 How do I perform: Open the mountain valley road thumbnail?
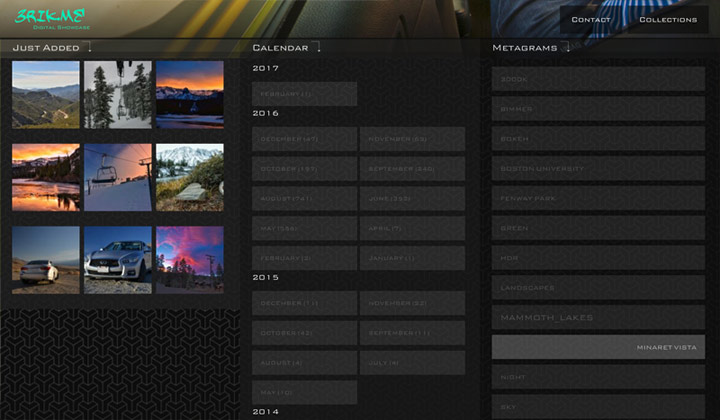pos(46,95)
